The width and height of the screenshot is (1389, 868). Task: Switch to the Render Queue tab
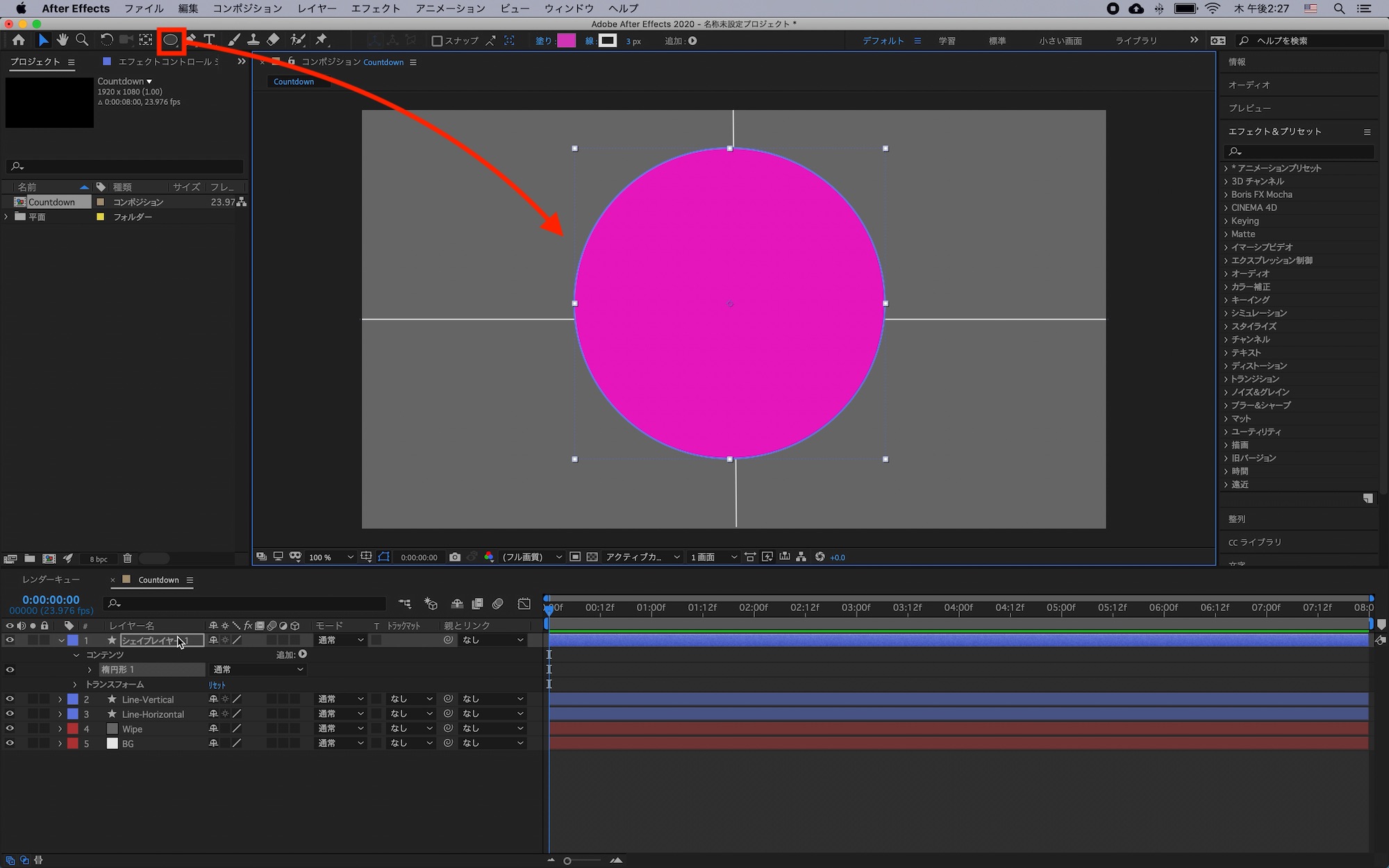pyautogui.click(x=51, y=580)
